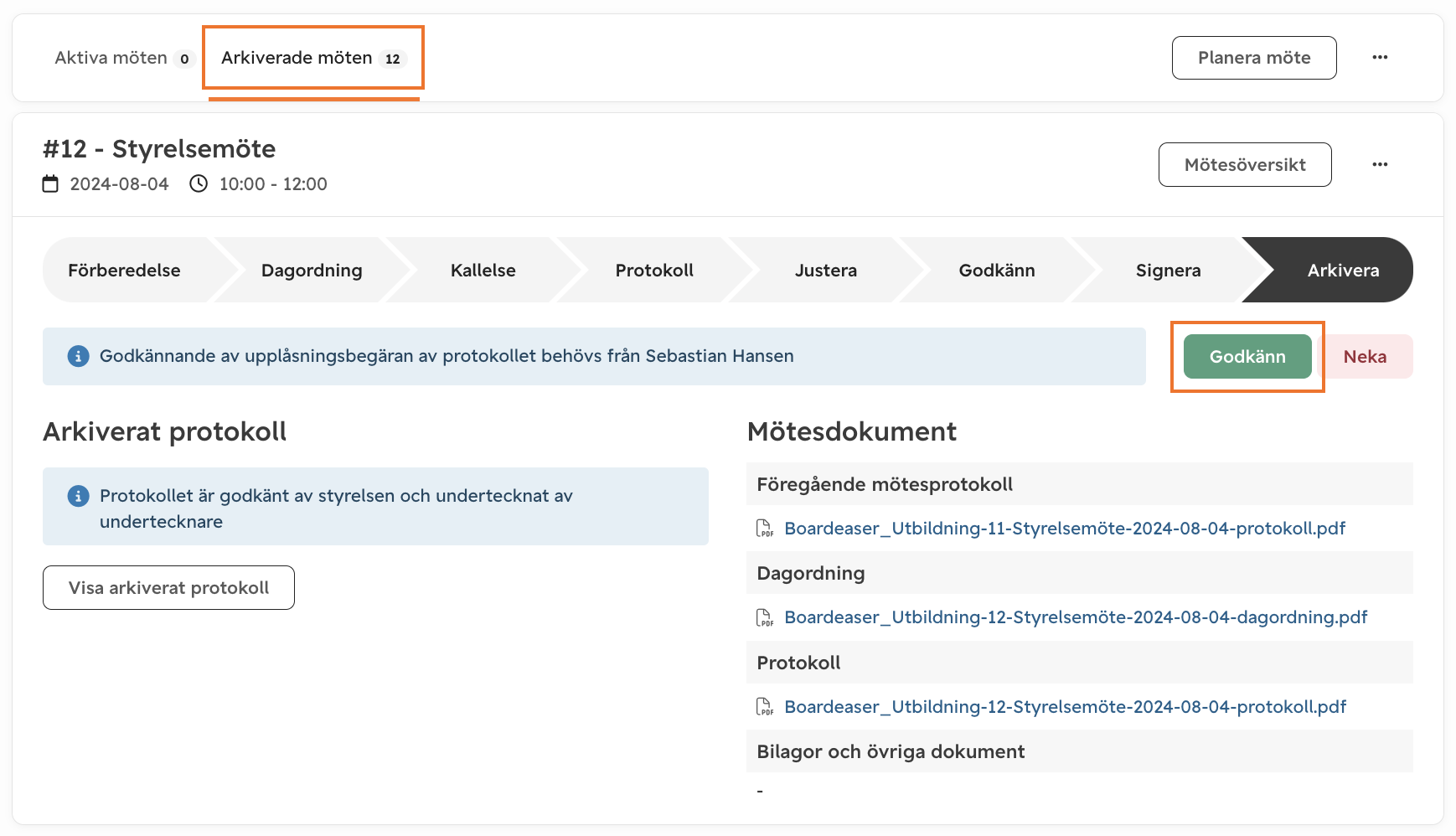
Task: Click the Mötesdokument heading
Action: (x=852, y=432)
